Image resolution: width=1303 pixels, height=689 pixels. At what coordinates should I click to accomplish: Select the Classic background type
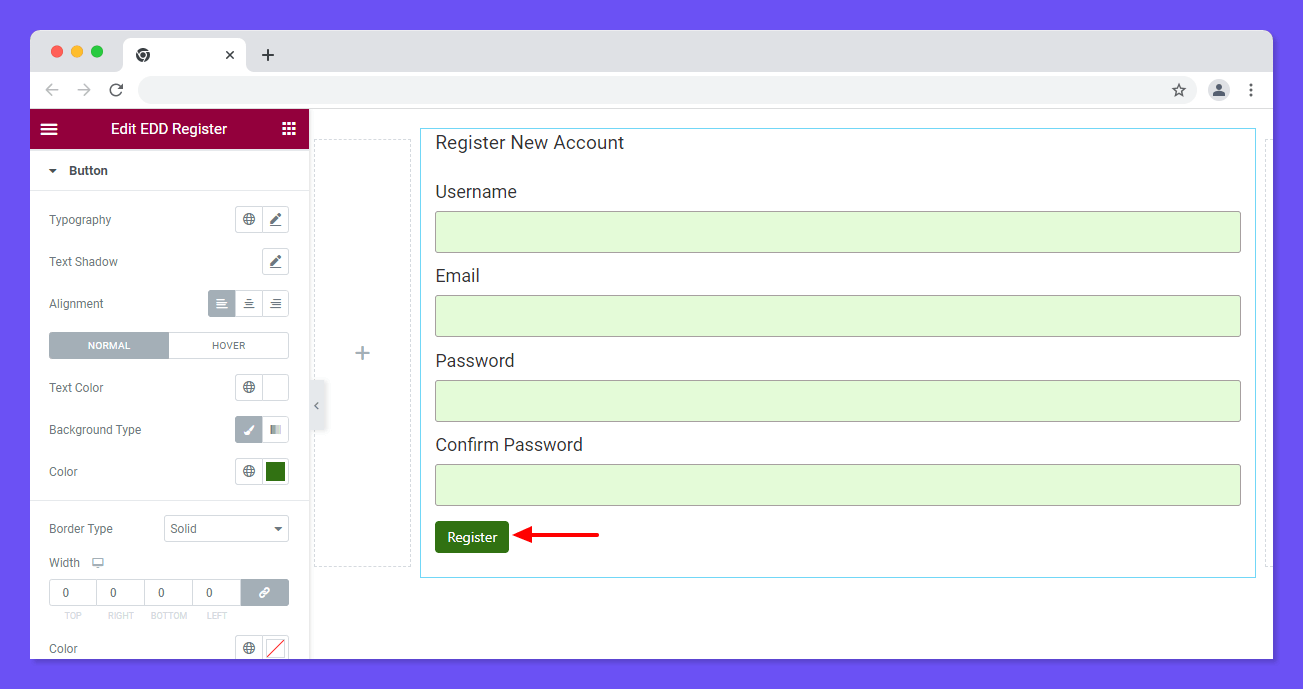[248, 429]
